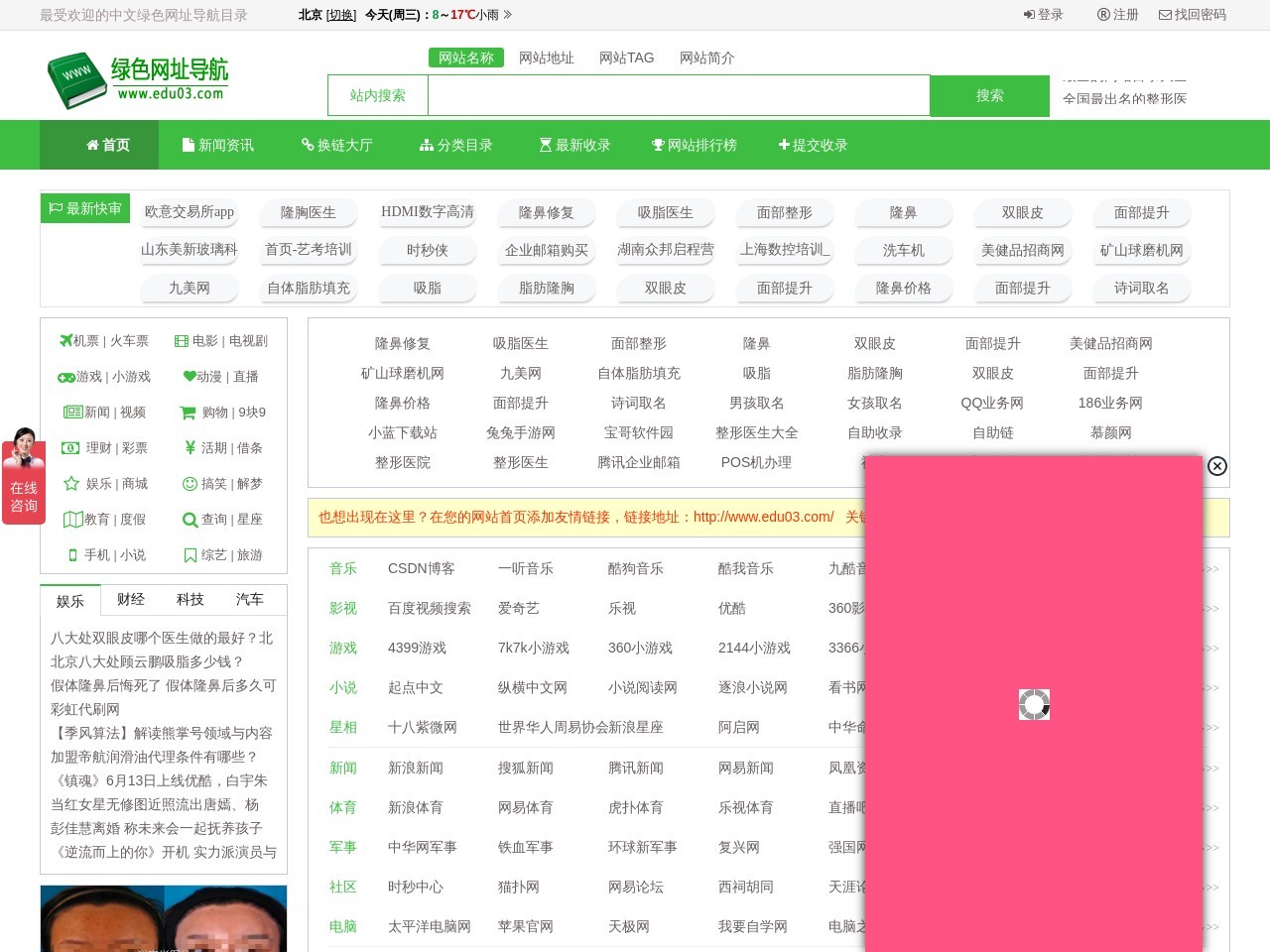Image resolution: width=1270 pixels, height=952 pixels.
Task: Click the newspaper 新闻 news icon
Action: [72, 412]
